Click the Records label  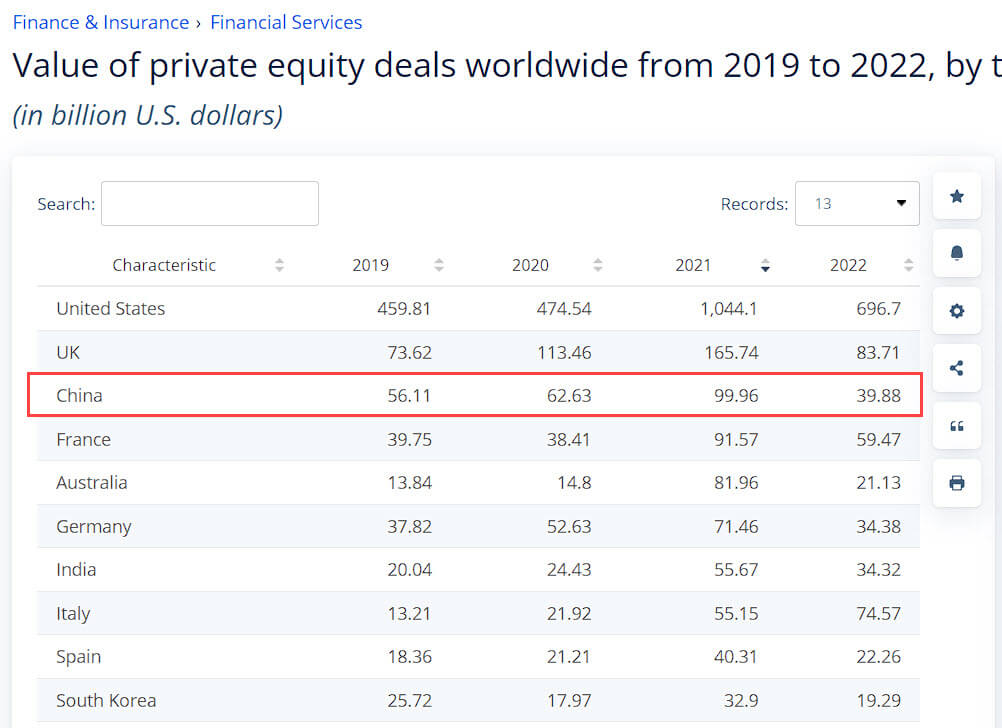754,204
